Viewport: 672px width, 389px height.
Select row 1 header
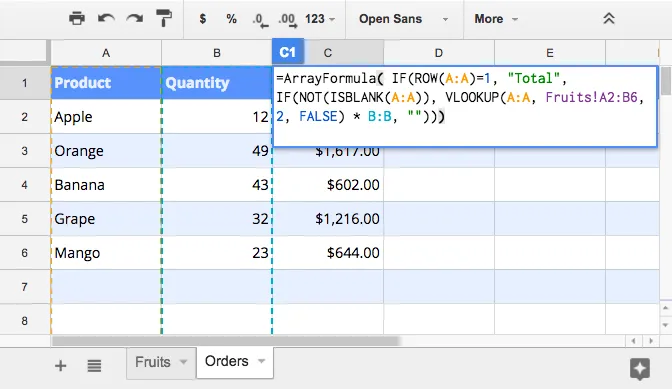(25, 83)
